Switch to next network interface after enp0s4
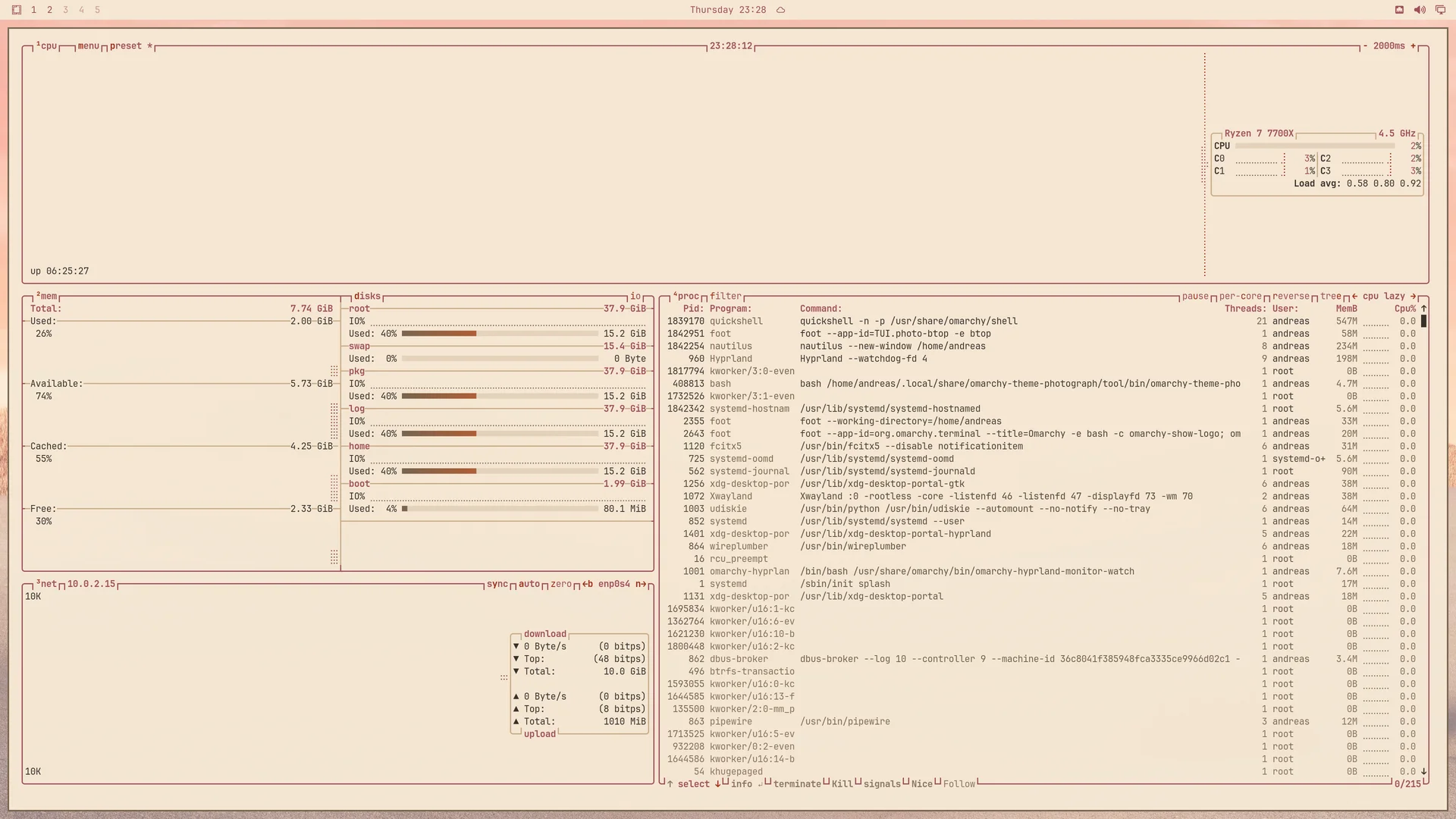Screen dimensions: 1456x819 pyautogui.click(x=642, y=584)
